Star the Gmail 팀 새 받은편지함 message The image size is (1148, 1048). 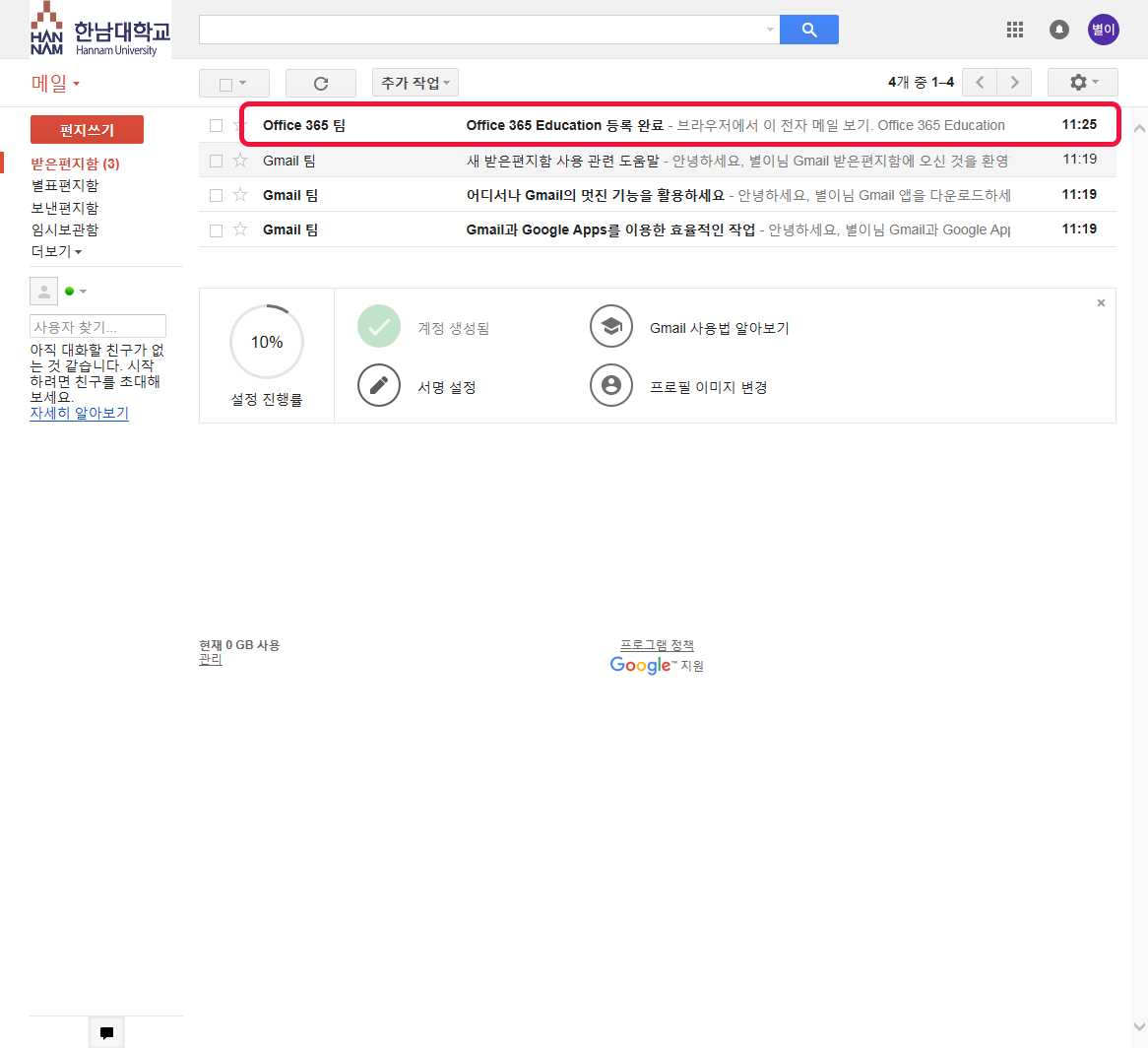point(240,161)
